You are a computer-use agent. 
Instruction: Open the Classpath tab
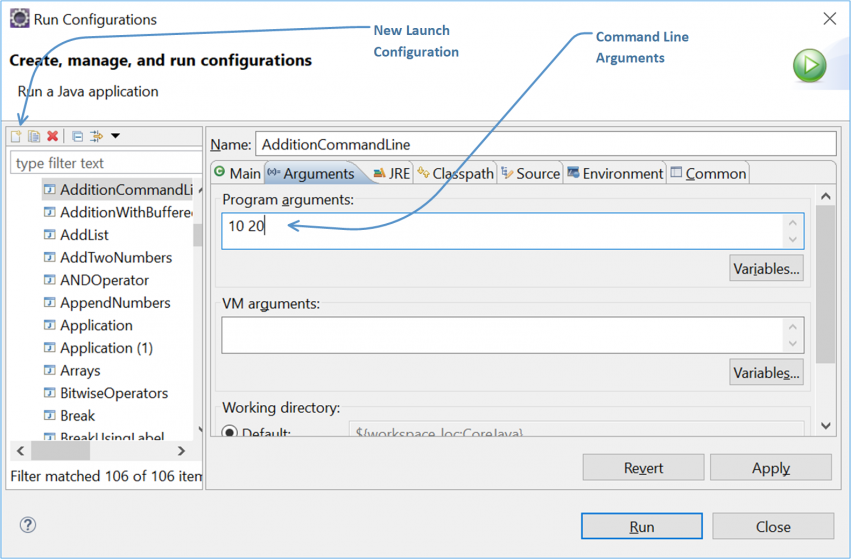pos(455,173)
